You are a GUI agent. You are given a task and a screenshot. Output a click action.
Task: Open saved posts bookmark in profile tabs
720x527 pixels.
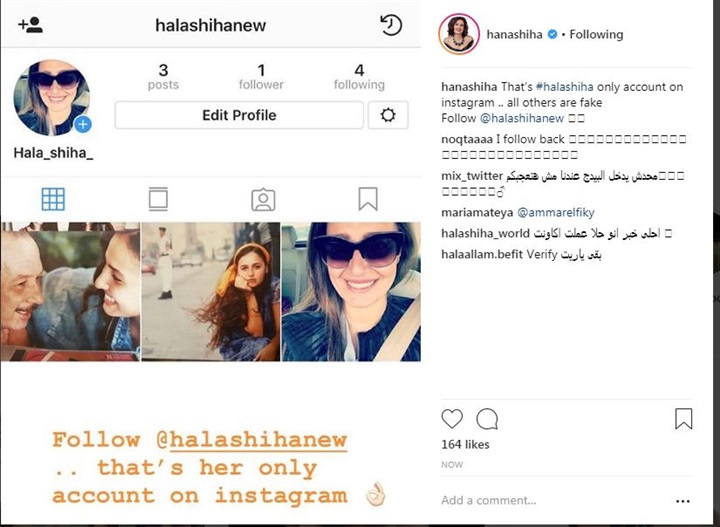[368, 199]
